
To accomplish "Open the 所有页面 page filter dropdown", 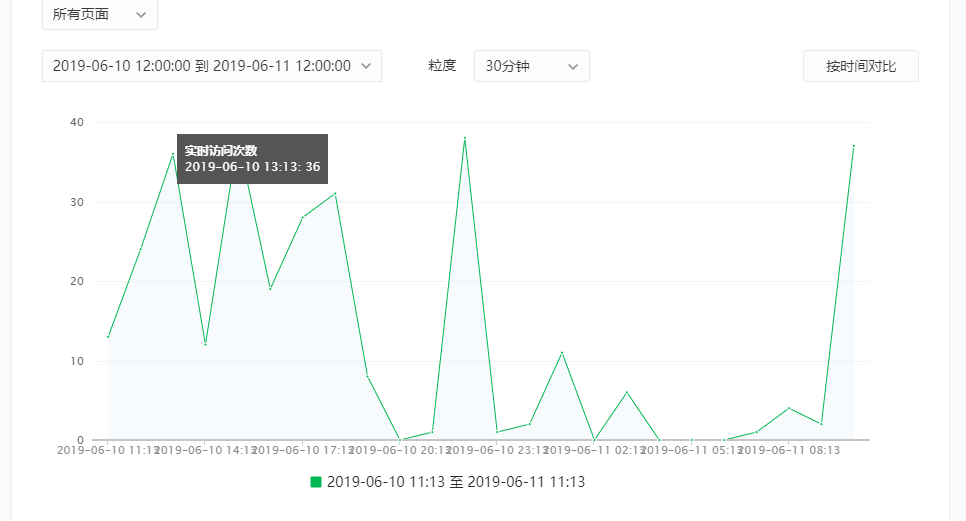I will coord(100,14).
